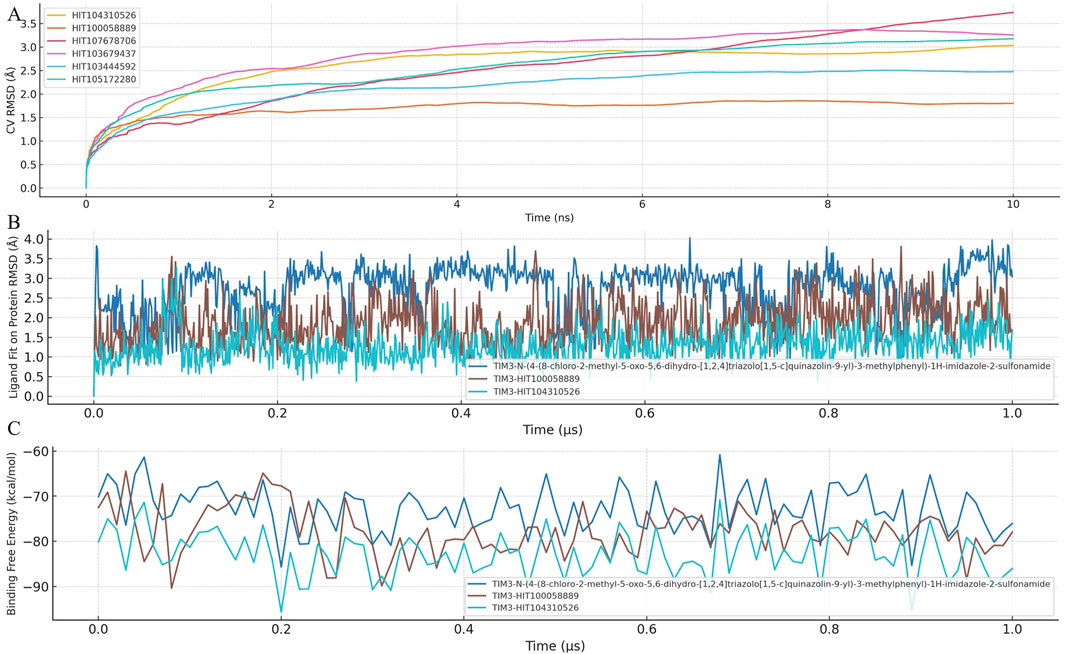Click the 0.8 tick on panel B time axis
This screenshot has height=654, width=1065.
pyautogui.click(x=829, y=412)
